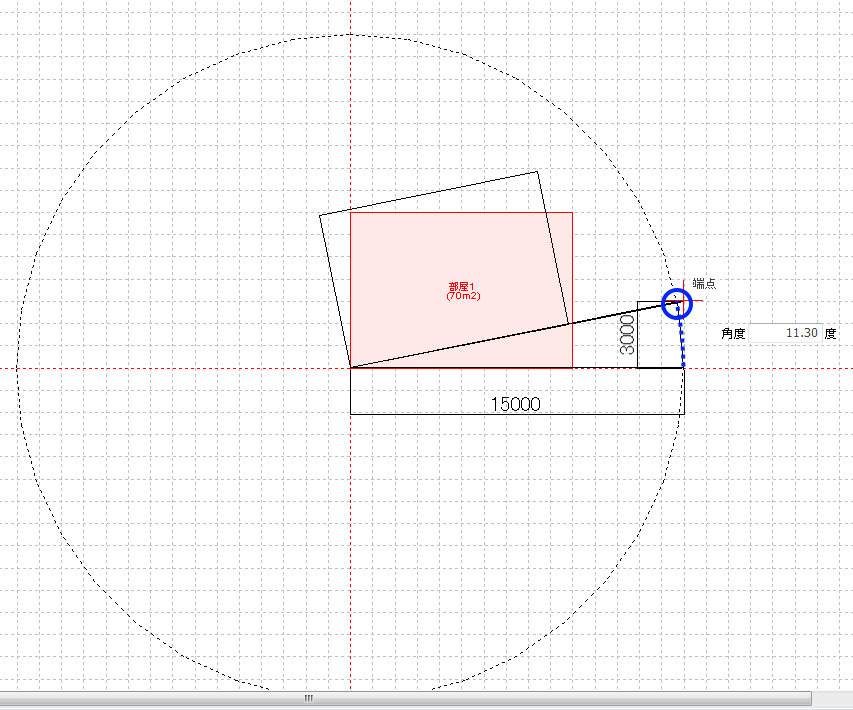This screenshot has height=710, width=853.
Task: Click the (70m2) area text
Action: tap(462, 297)
